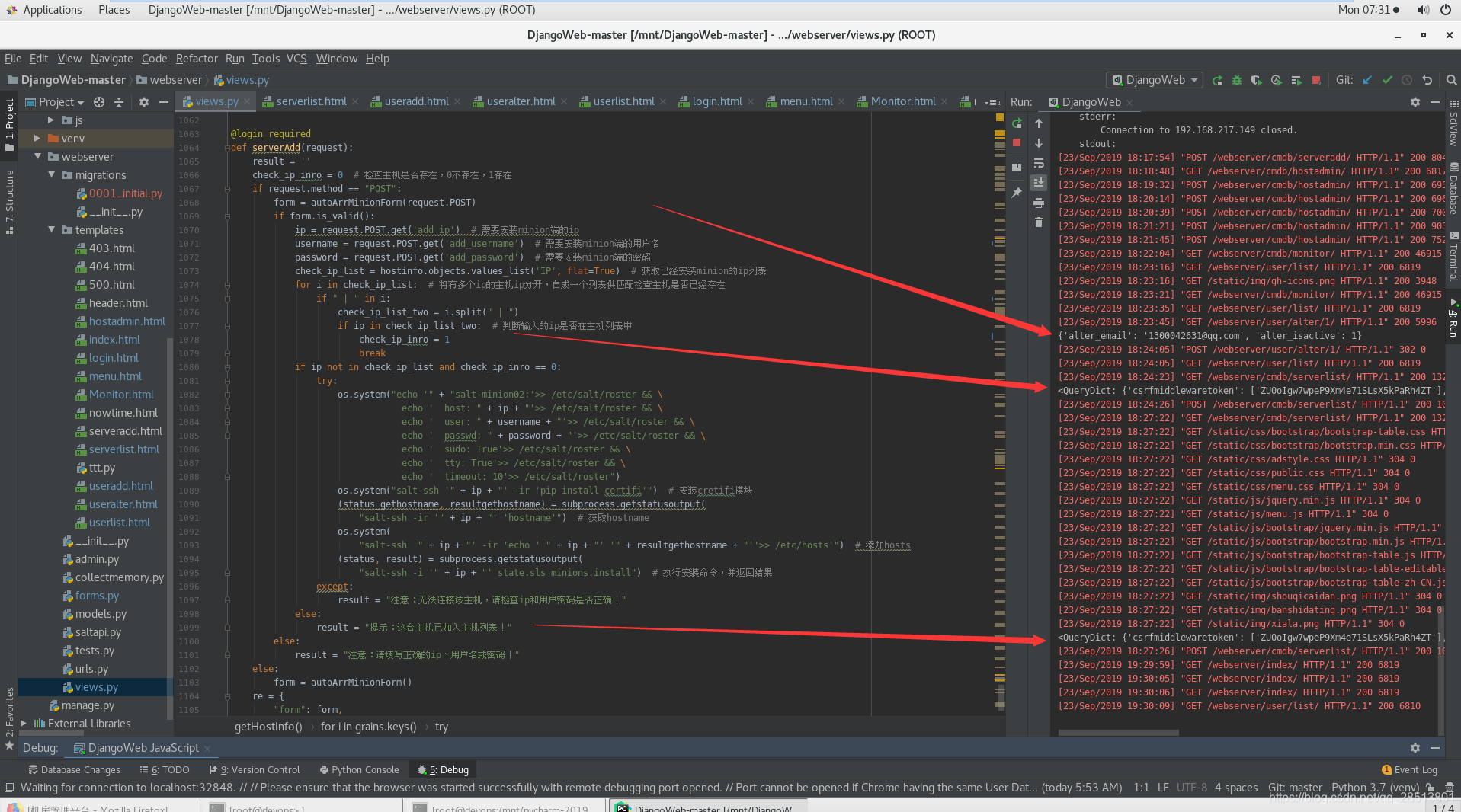Toggle scroll to end in Run console
This screenshot has height=812, width=1461.
pos(1038,183)
